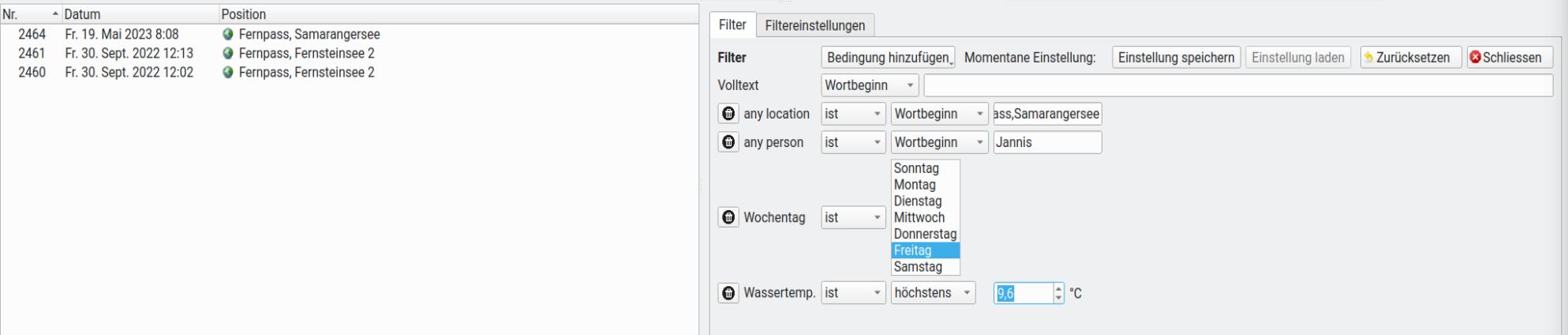The width and height of the screenshot is (1568, 335).
Task: Remove the any person filter condition
Action: (728, 142)
